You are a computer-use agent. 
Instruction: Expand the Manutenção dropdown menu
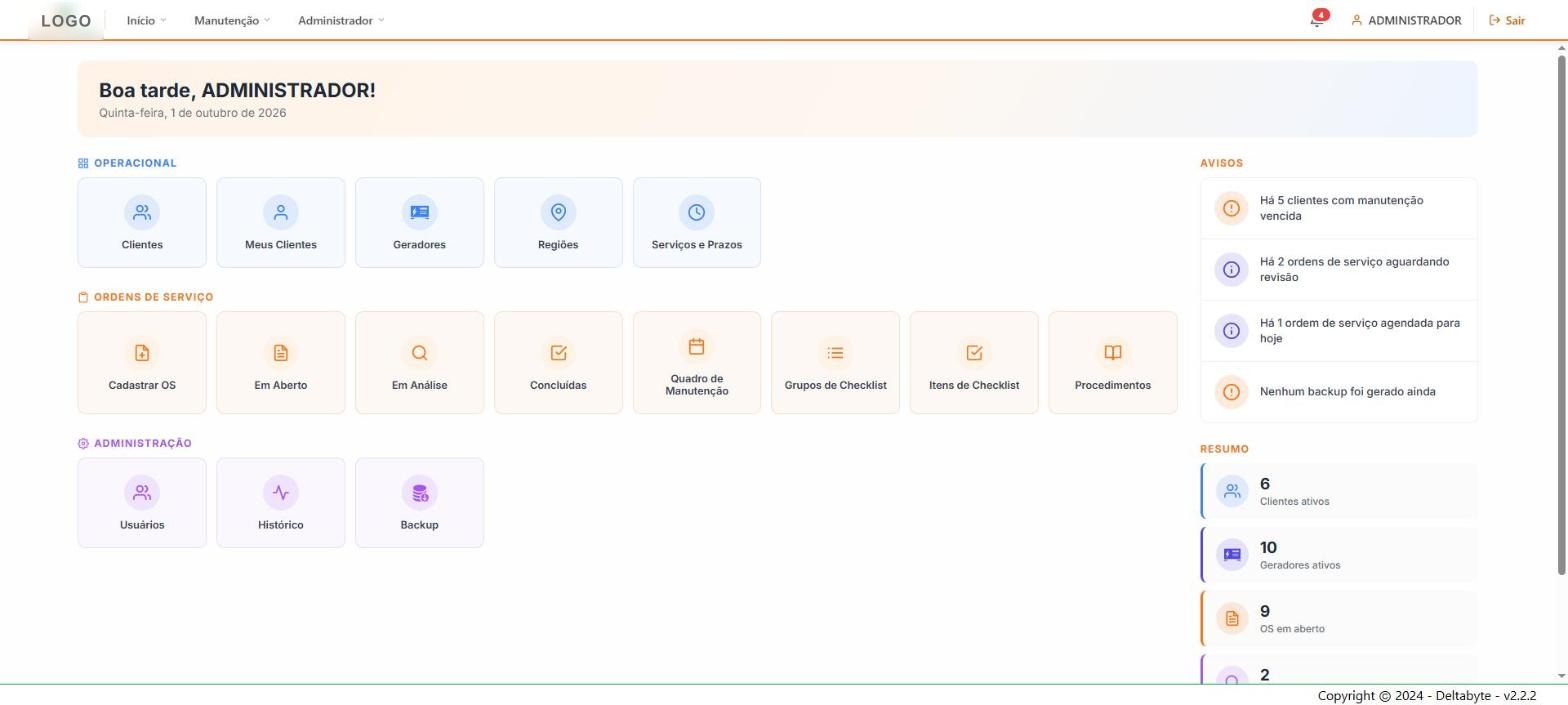[x=232, y=20]
